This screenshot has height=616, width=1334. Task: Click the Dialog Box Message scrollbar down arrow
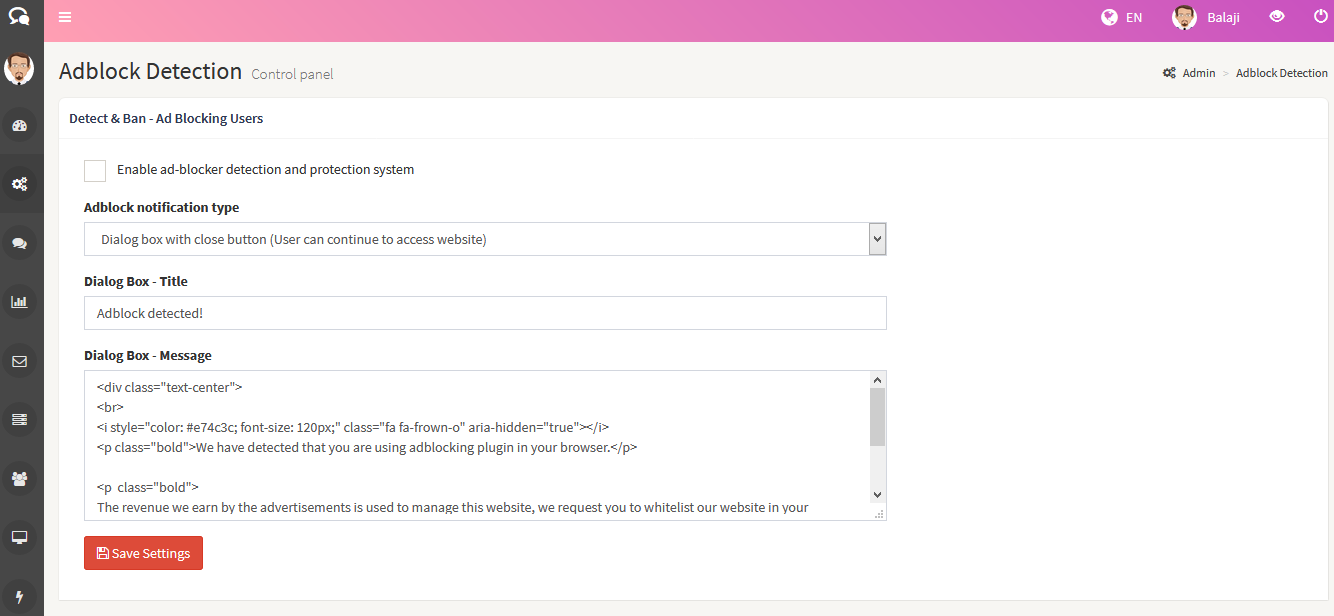(877, 495)
